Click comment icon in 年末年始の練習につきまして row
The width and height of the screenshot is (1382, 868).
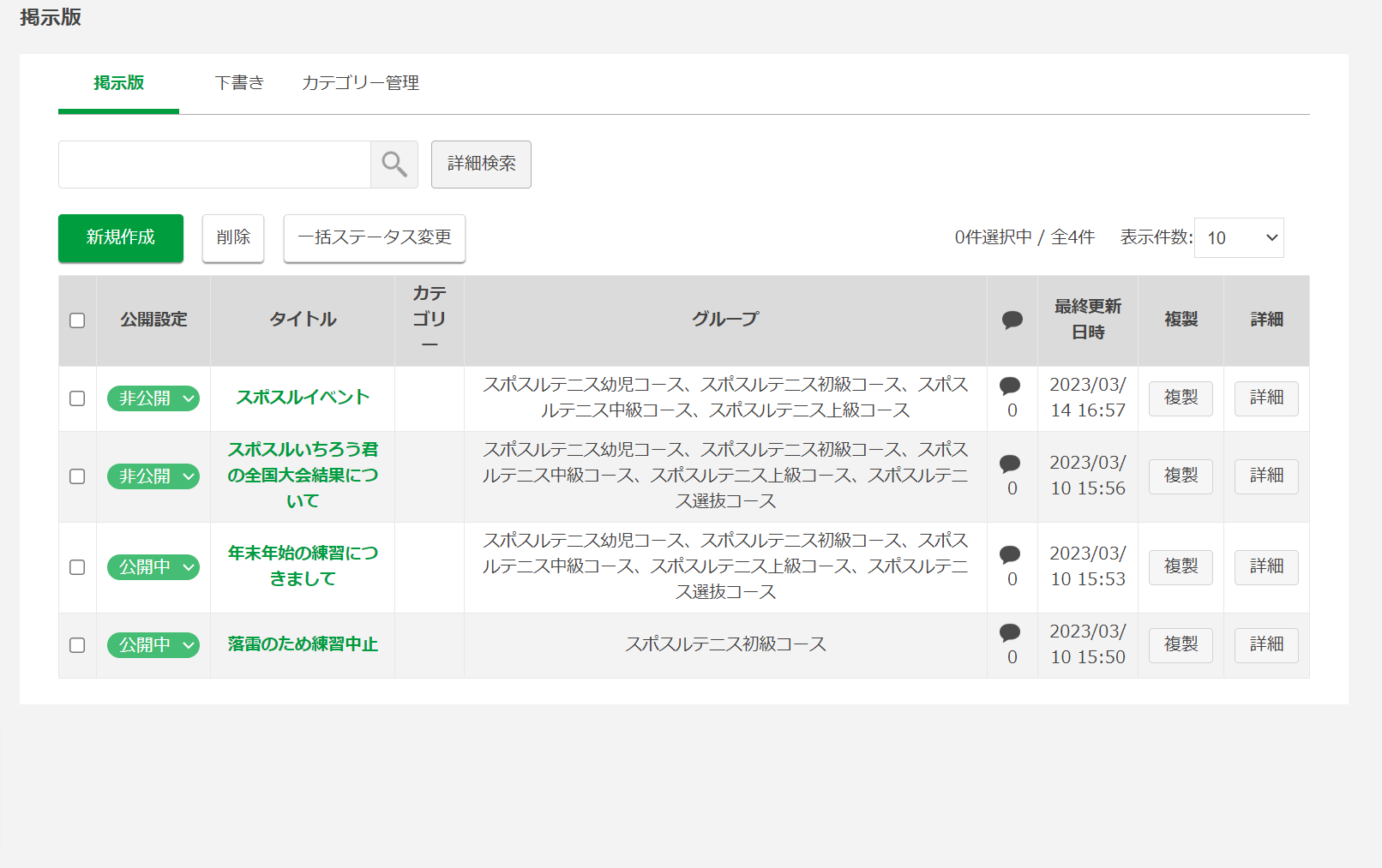[x=1011, y=554]
